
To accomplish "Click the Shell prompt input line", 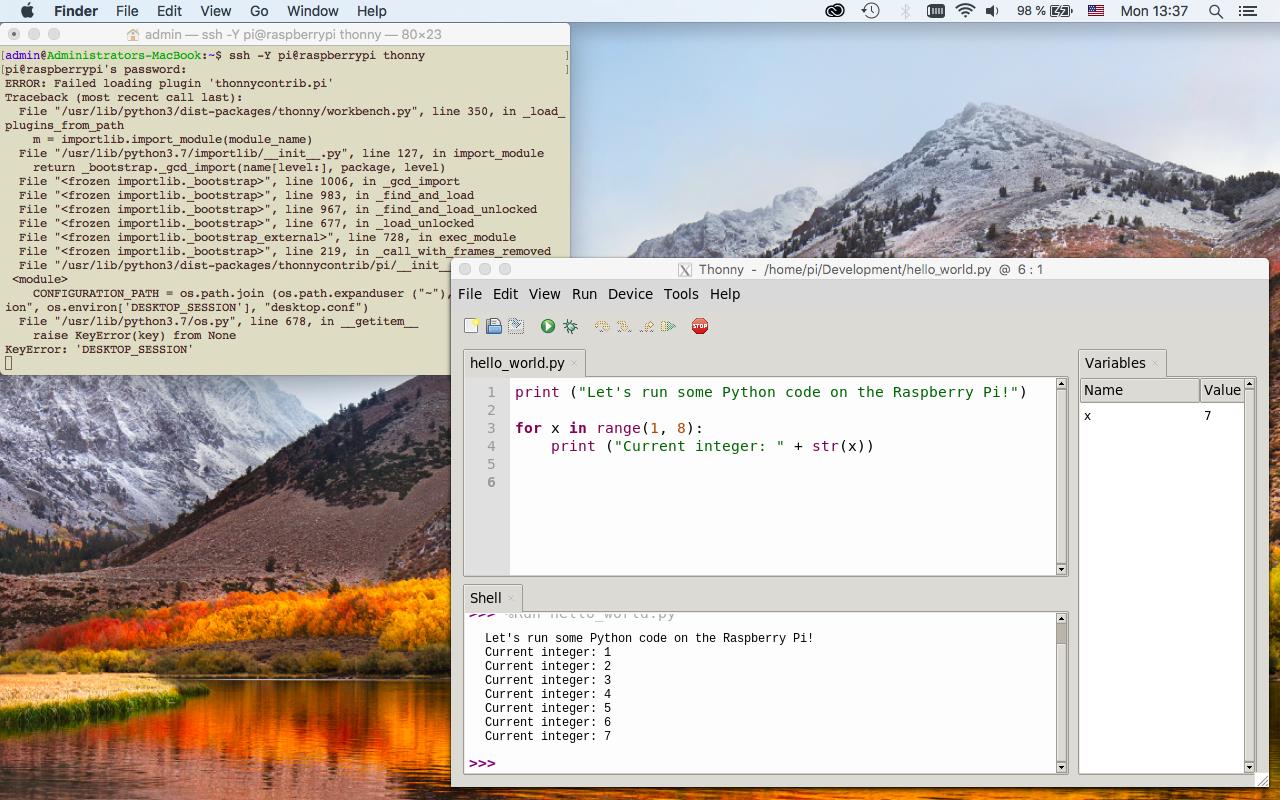I will pos(760,764).
